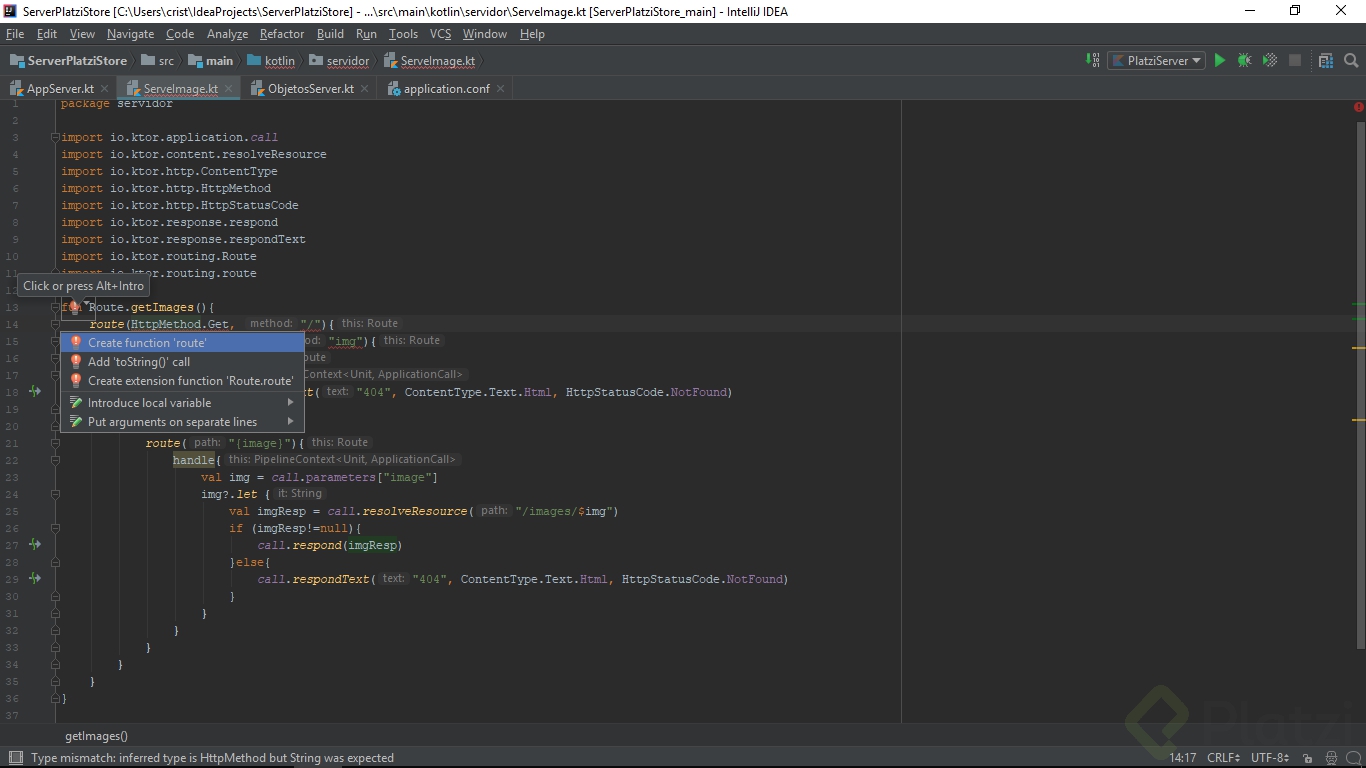Open the Project Structure icon
1366x768 pixels.
pyautogui.click(x=1326, y=61)
